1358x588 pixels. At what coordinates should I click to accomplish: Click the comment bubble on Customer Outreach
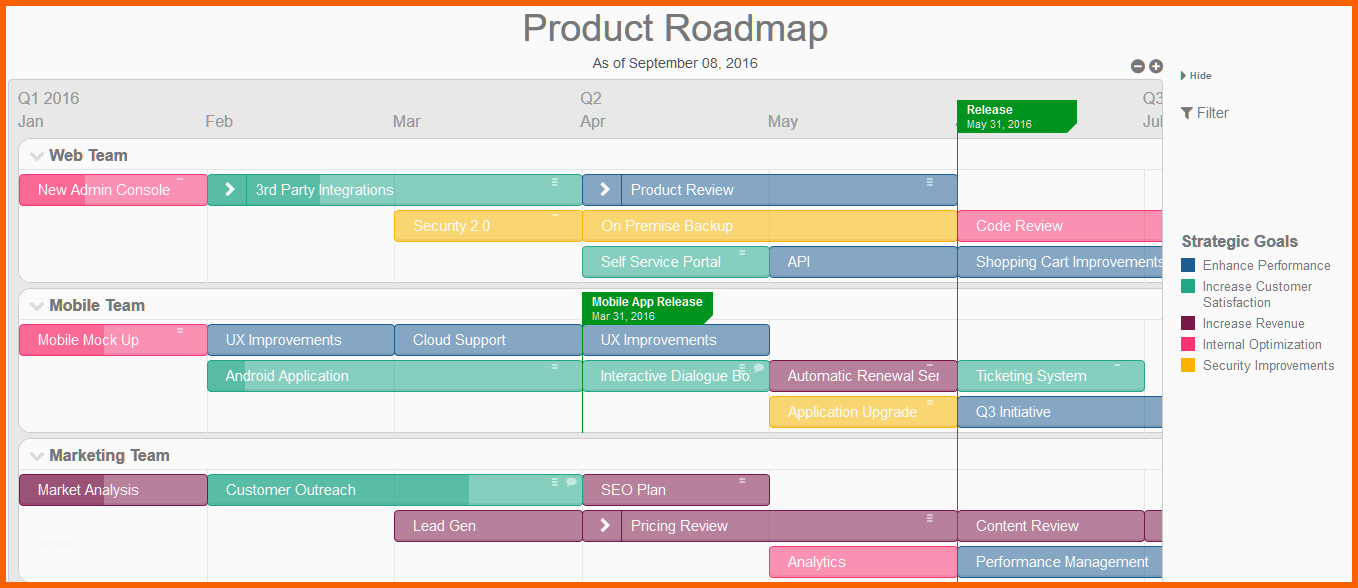(x=571, y=482)
